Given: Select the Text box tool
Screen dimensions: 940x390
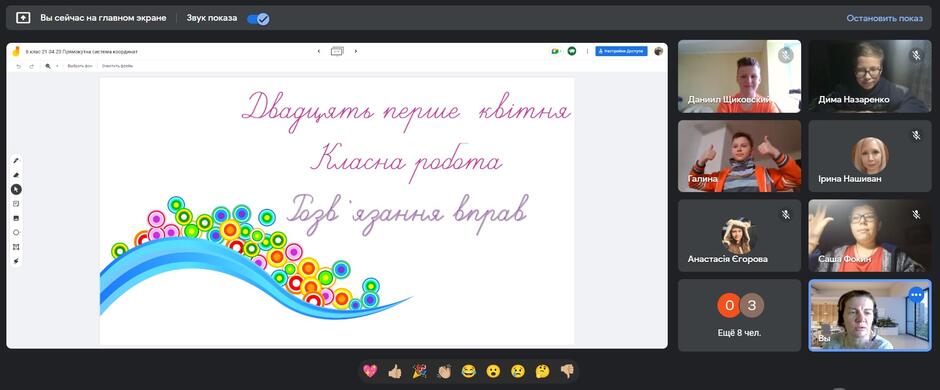Looking at the screenshot, I should [x=16, y=247].
